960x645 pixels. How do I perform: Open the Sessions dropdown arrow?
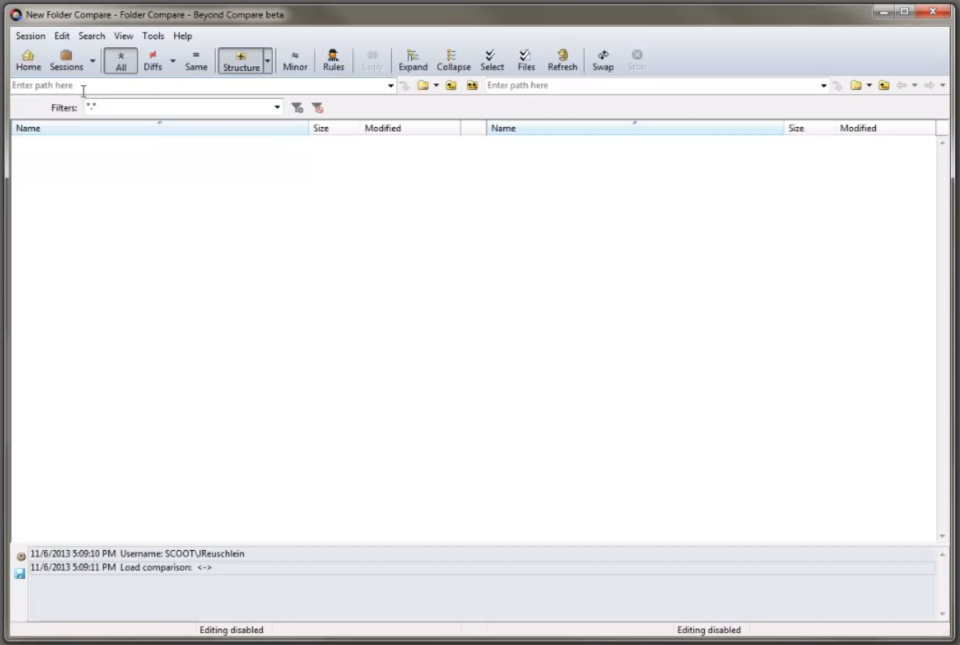[92, 60]
